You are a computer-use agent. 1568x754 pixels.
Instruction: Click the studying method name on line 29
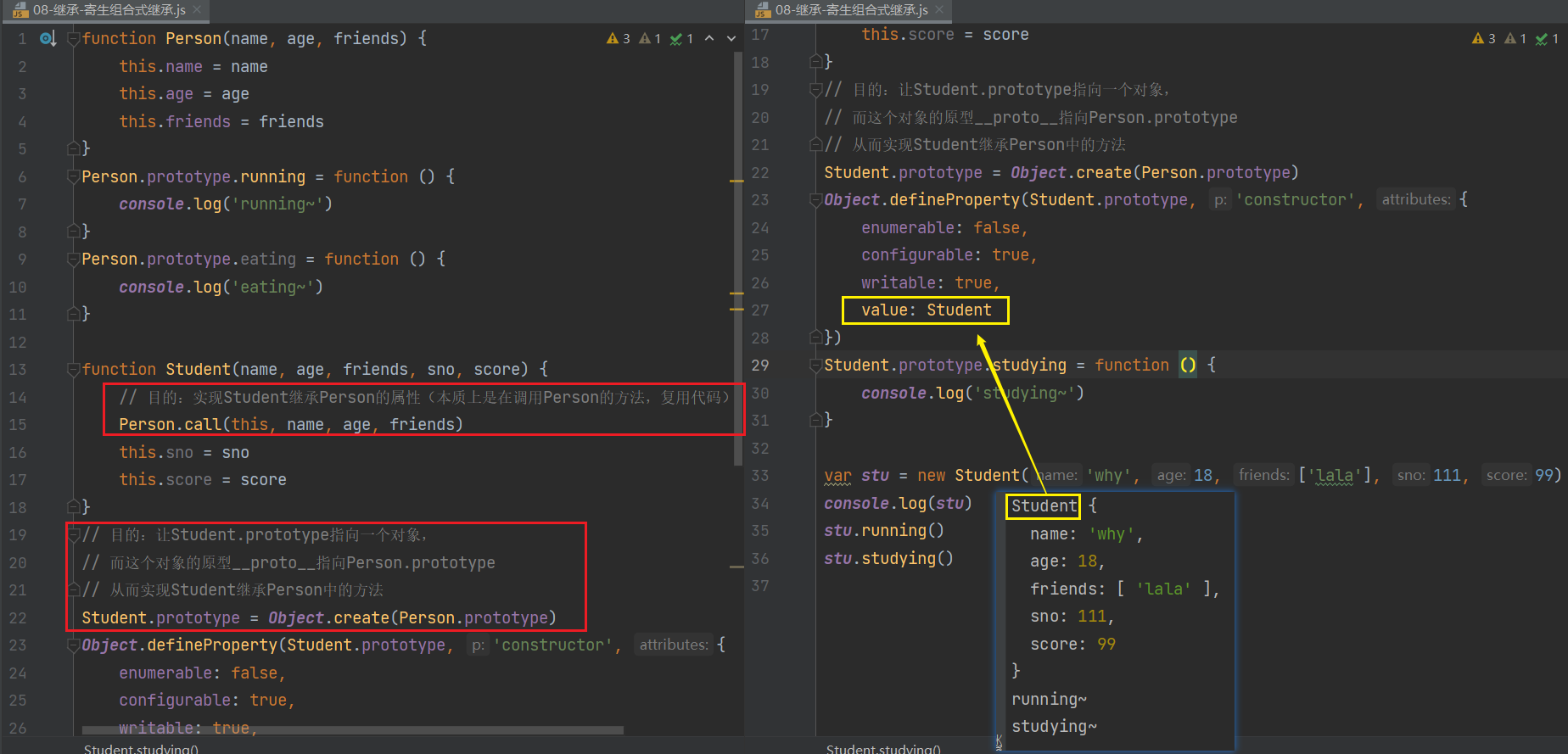1029,365
